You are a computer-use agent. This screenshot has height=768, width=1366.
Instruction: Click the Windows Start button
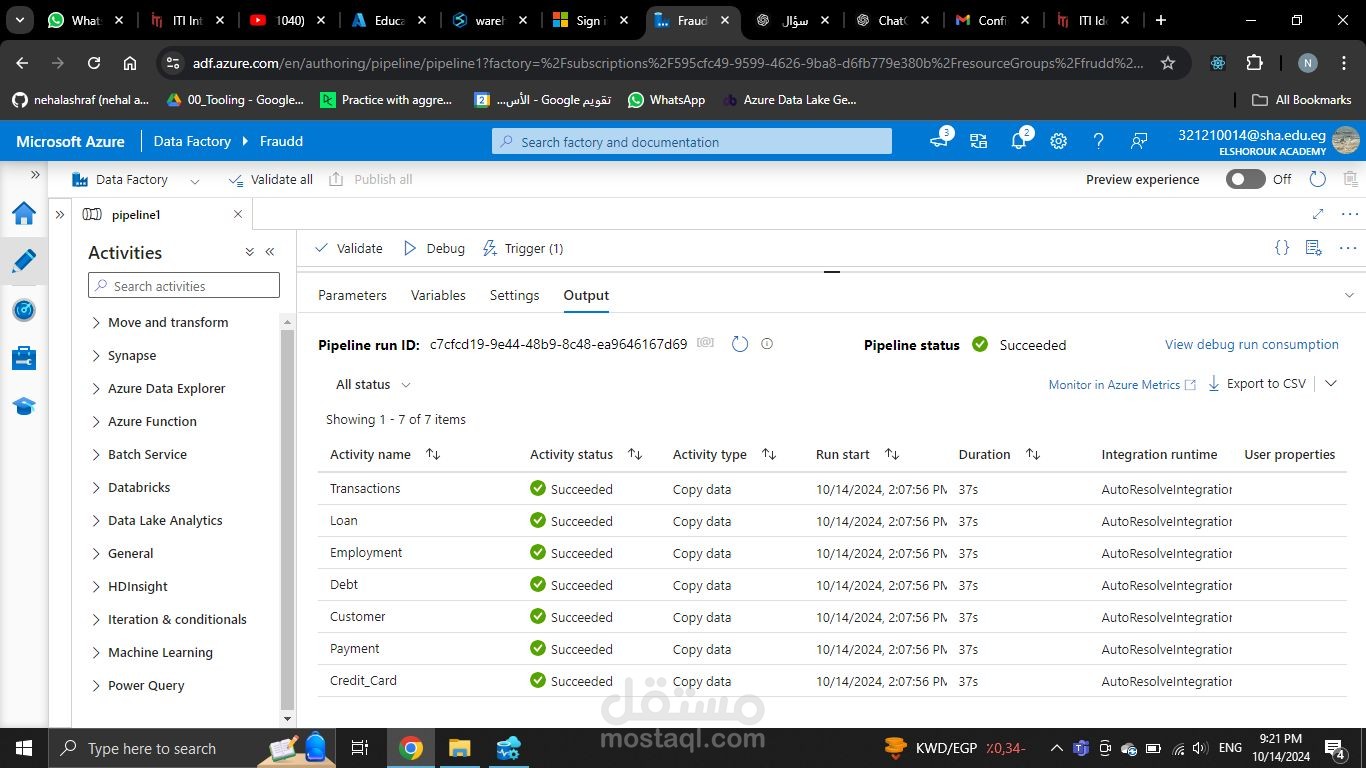pos(24,748)
